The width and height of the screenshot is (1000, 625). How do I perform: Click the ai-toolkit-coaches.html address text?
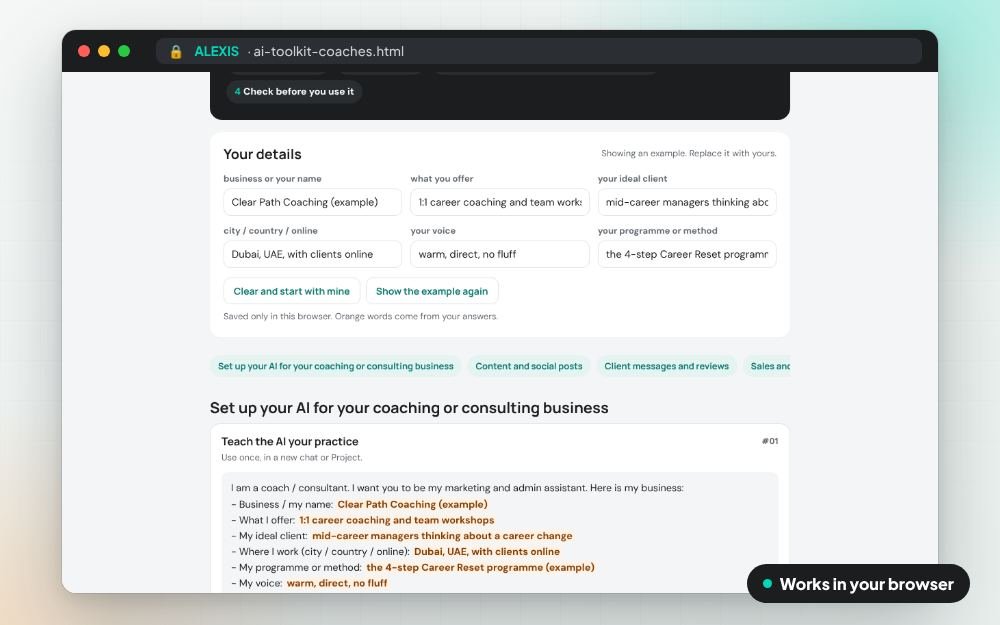tap(328, 52)
